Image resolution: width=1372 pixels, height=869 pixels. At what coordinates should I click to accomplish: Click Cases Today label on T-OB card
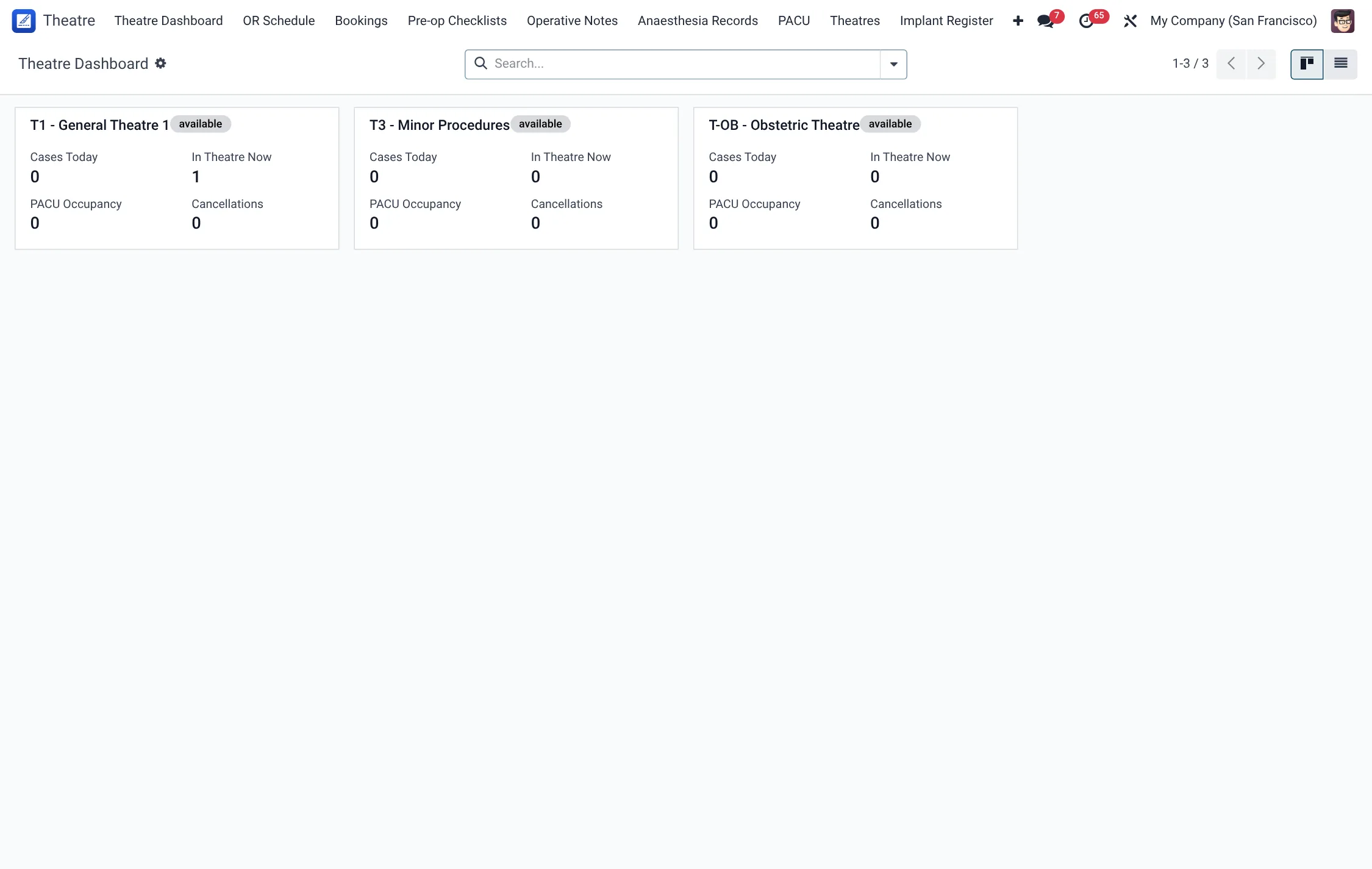coord(743,157)
